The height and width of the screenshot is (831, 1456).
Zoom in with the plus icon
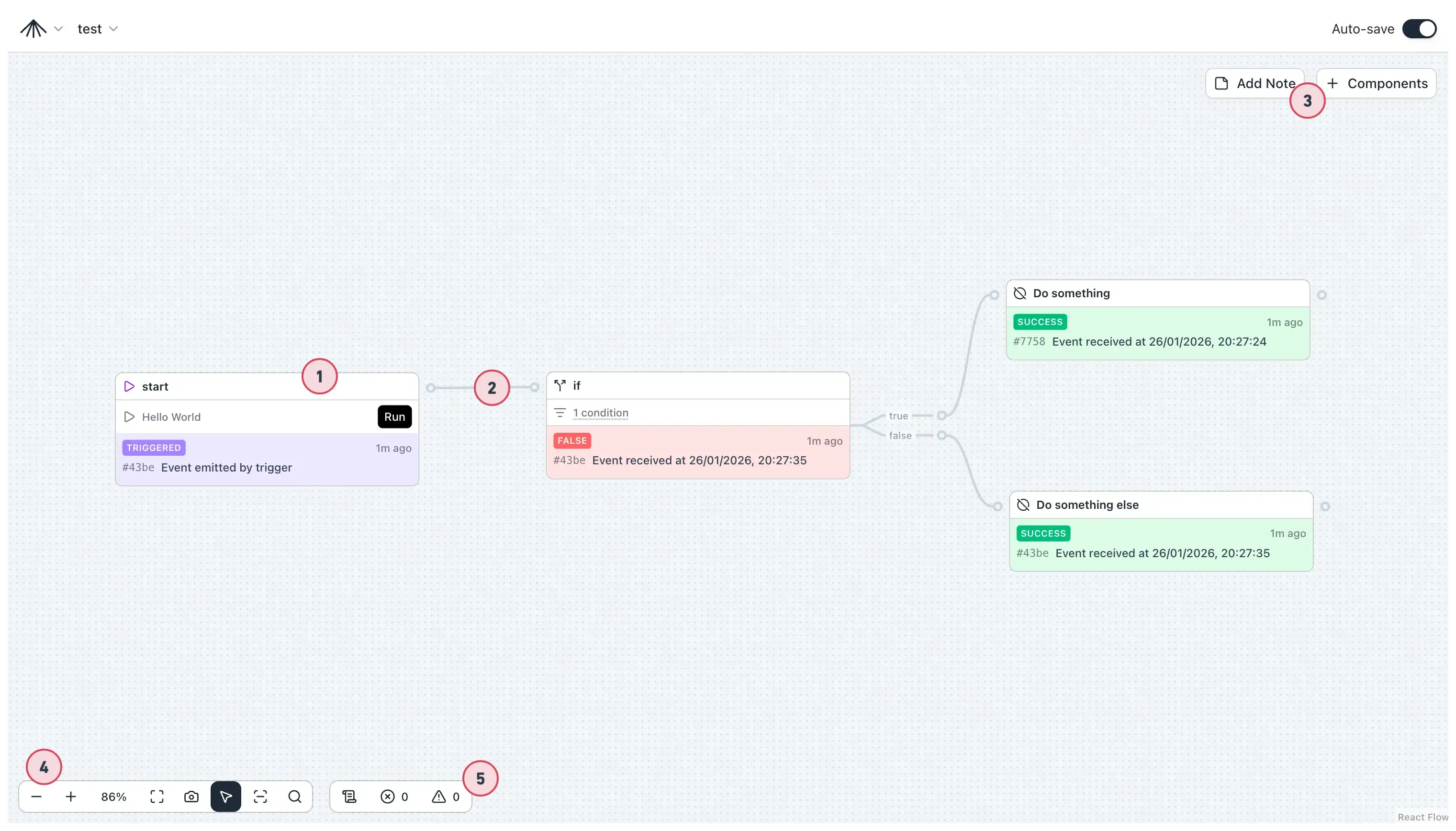pyautogui.click(x=71, y=796)
